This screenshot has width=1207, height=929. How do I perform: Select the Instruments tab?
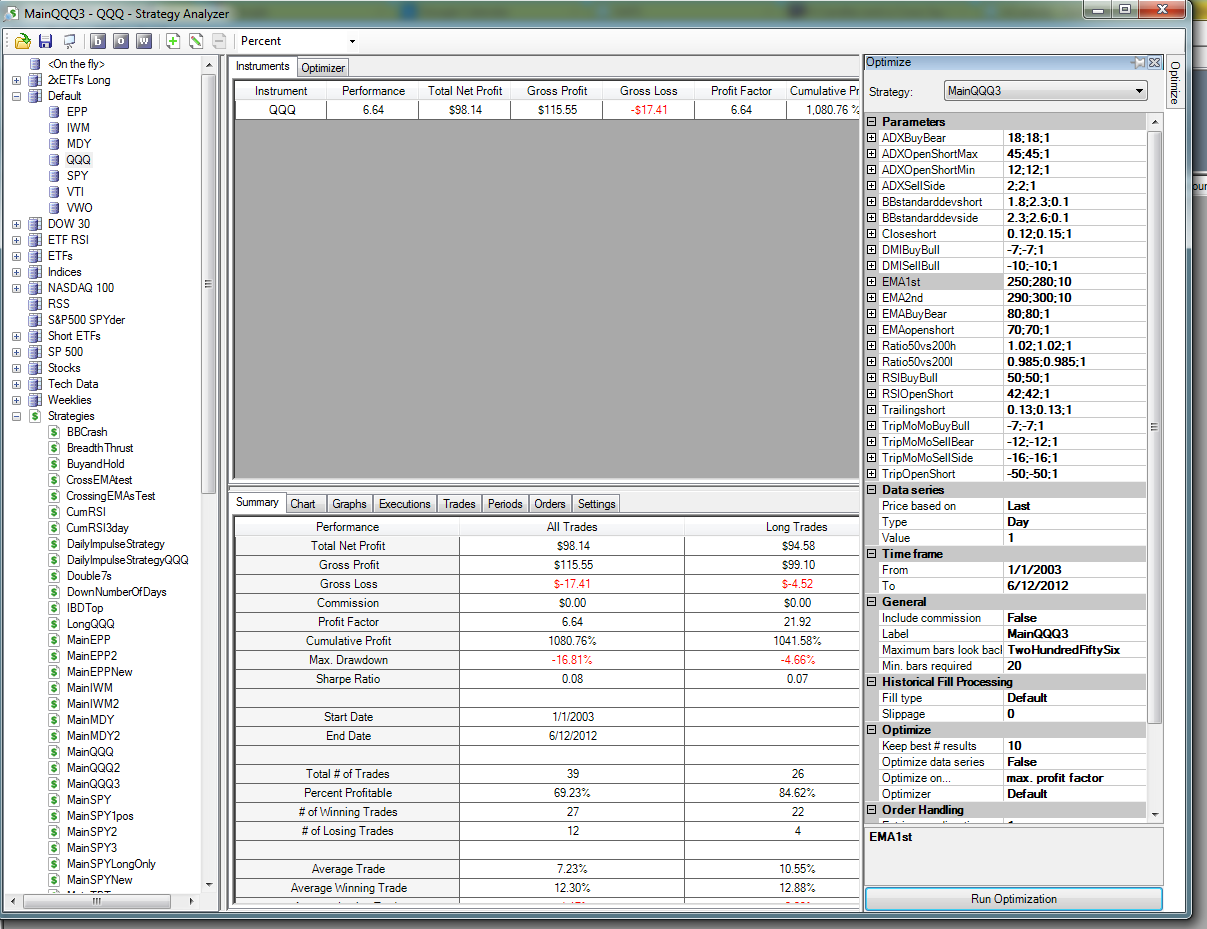pos(263,66)
